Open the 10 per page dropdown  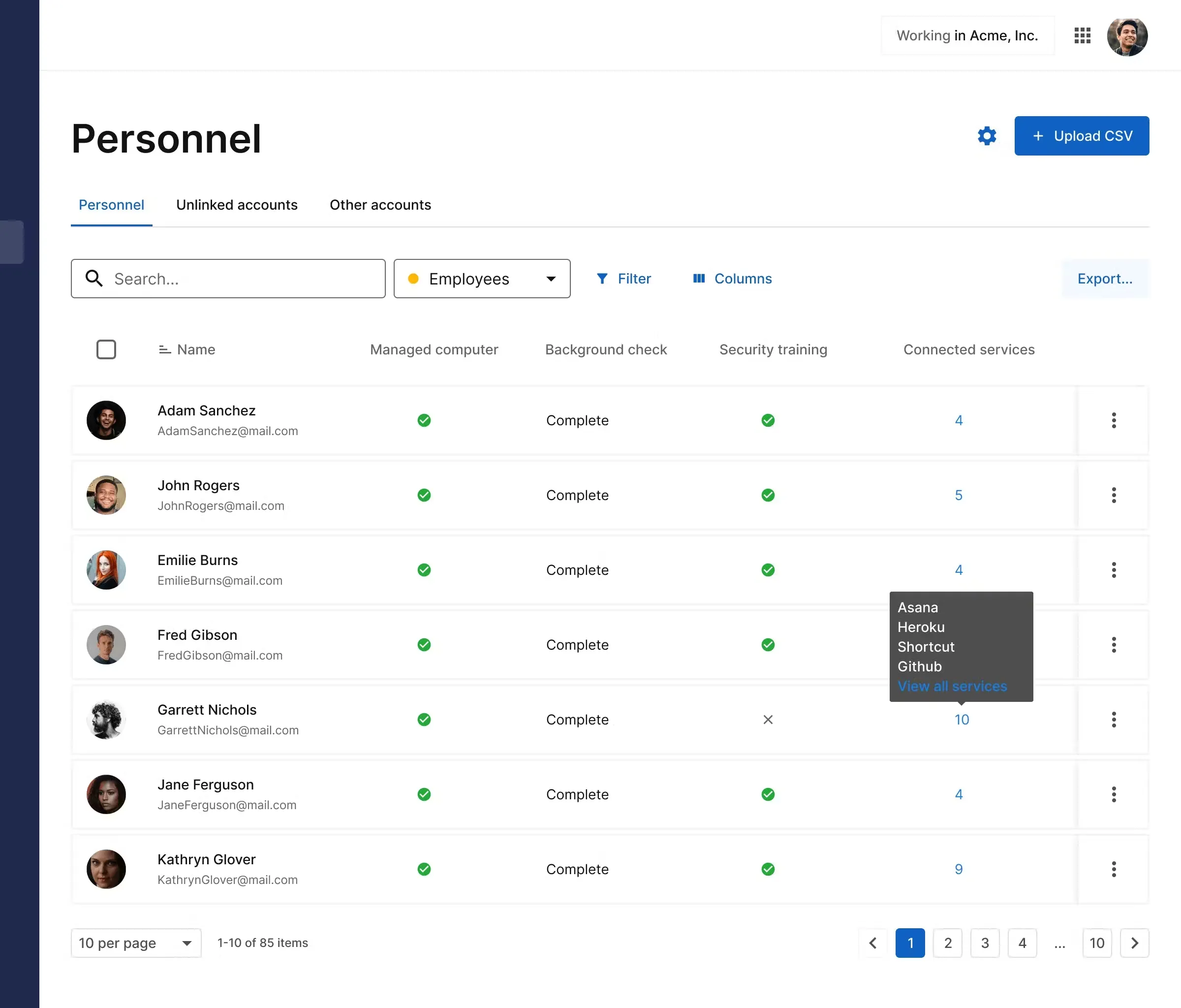click(136, 943)
